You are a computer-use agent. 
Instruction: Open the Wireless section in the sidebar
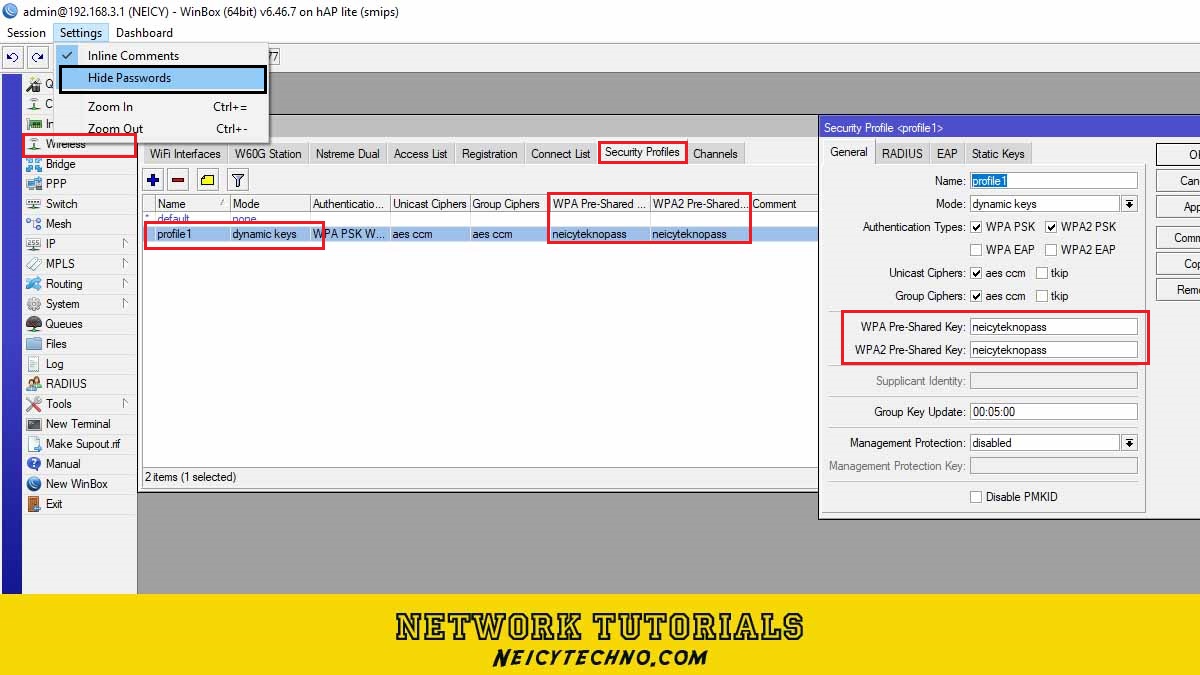(x=65, y=144)
